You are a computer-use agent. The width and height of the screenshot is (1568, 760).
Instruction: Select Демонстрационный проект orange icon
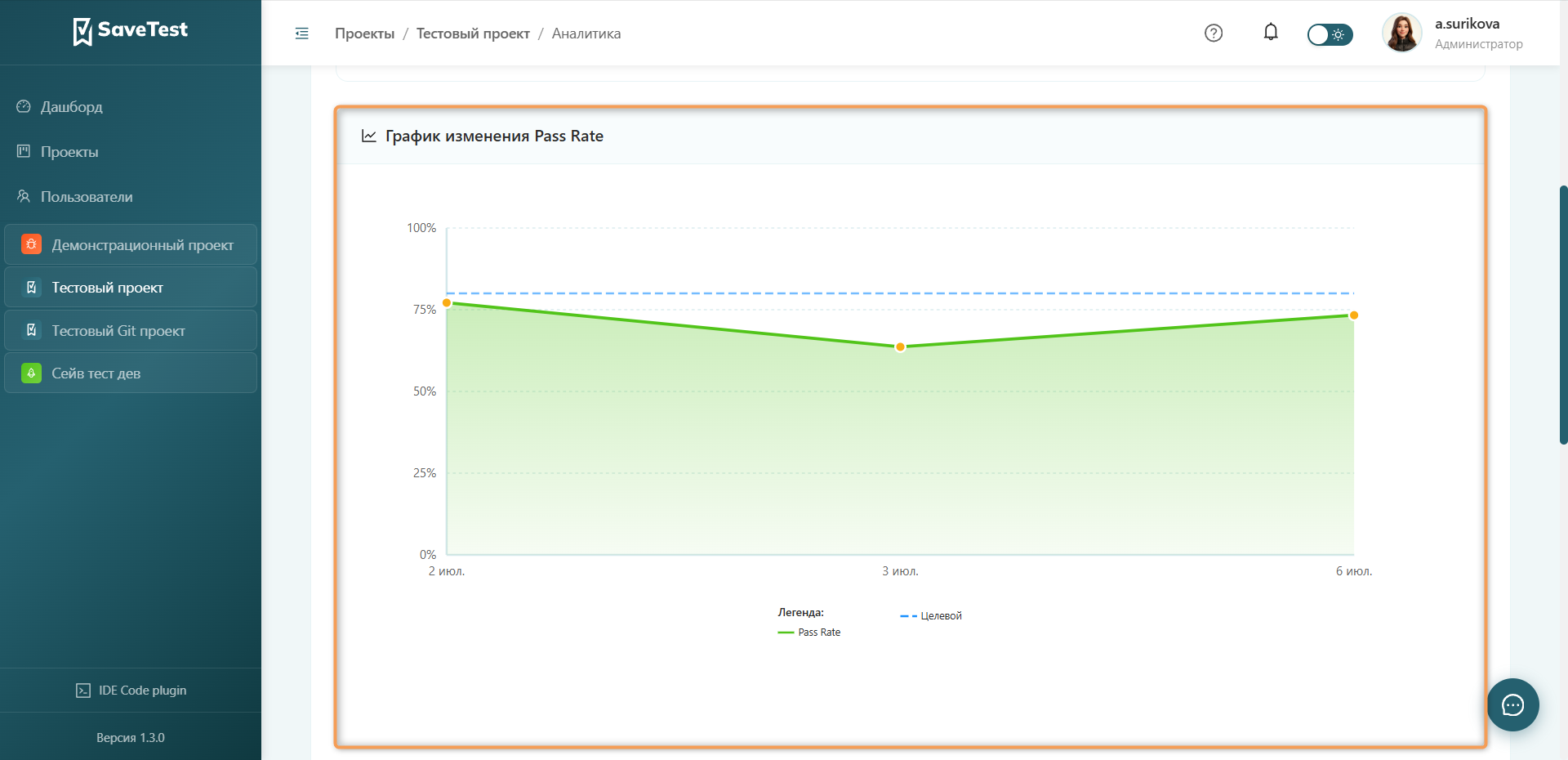pyautogui.click(x=31, y=244)
